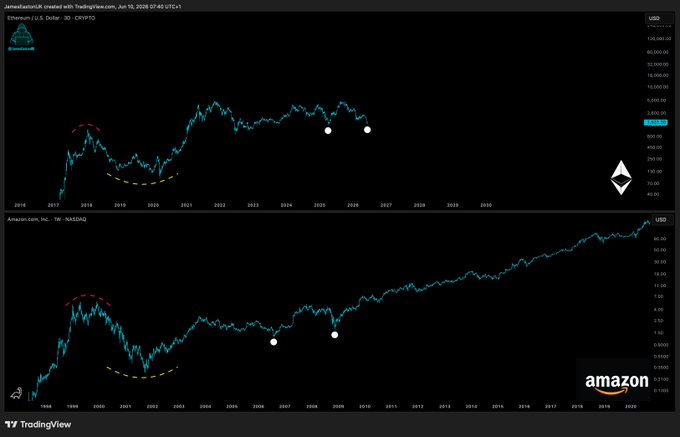Select the yellow dashed arc on the Amazon chart

142,373
